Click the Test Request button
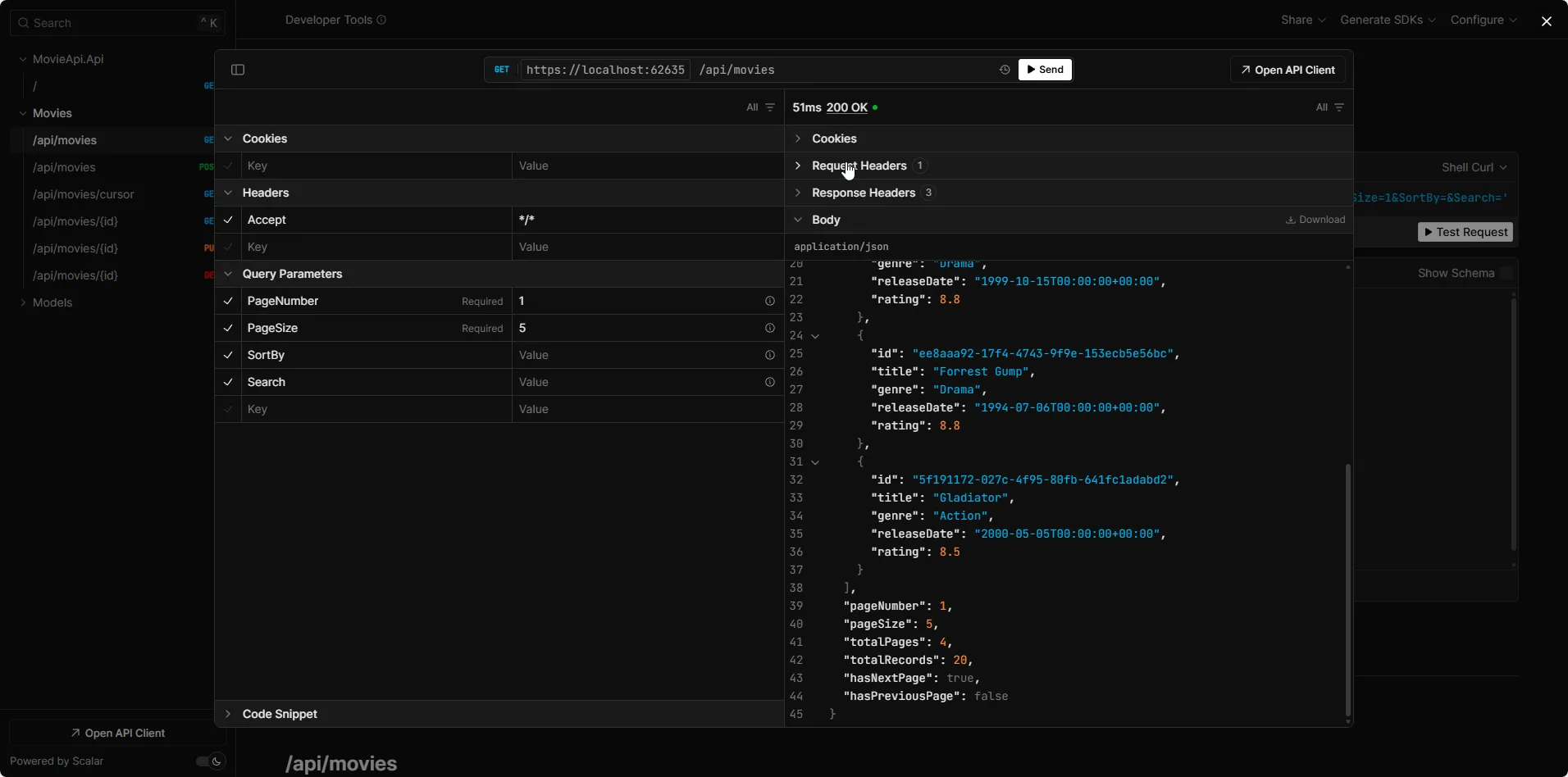The width and height of the screenshot is (1568, 777). point(1465,232)
